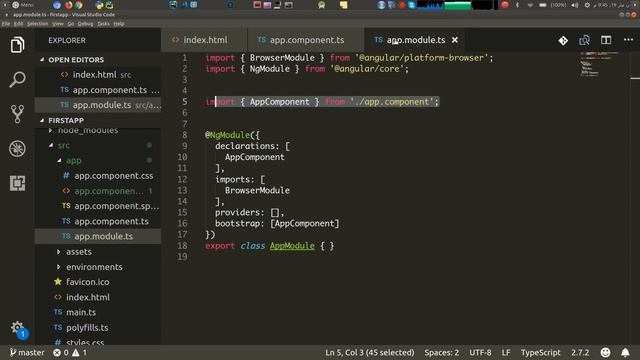Expand the assets folder

point(79,252)
